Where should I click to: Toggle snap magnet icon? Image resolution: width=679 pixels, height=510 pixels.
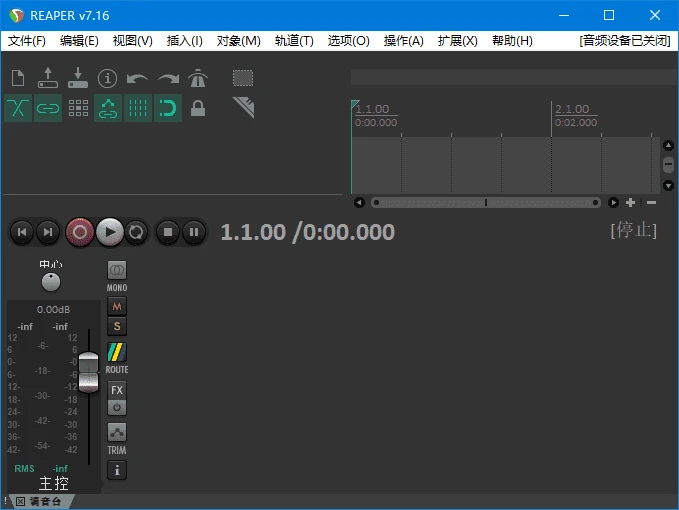[x=168, y=108]
